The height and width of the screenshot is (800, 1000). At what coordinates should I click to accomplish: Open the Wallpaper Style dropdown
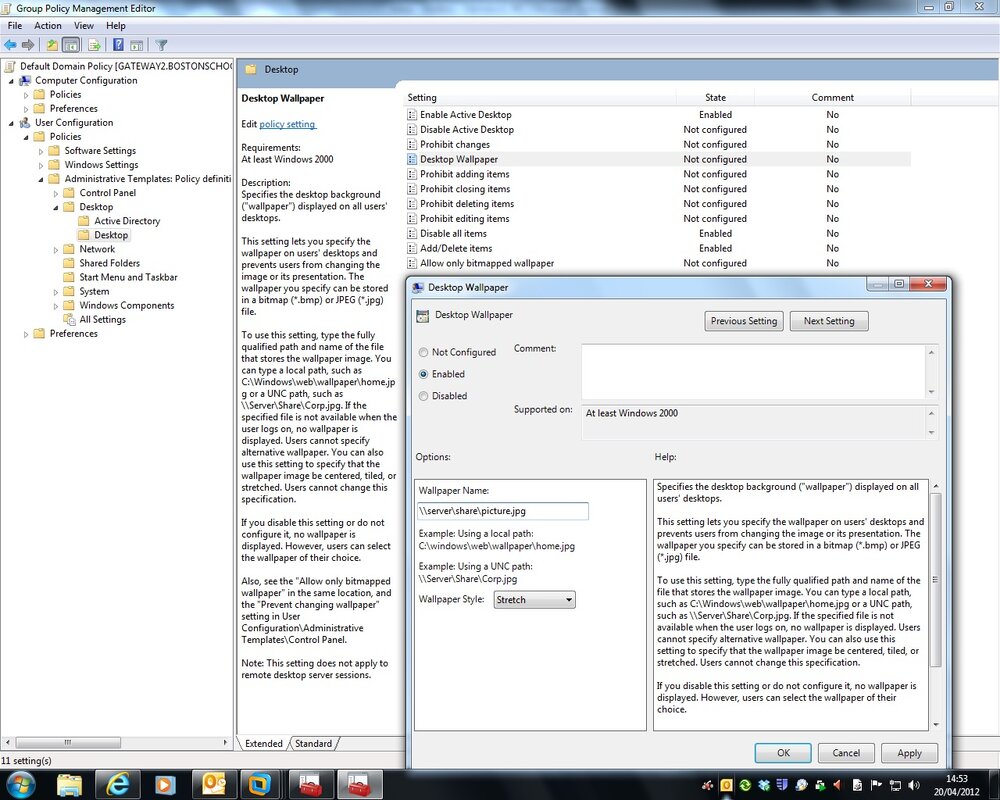pos(534,600)
